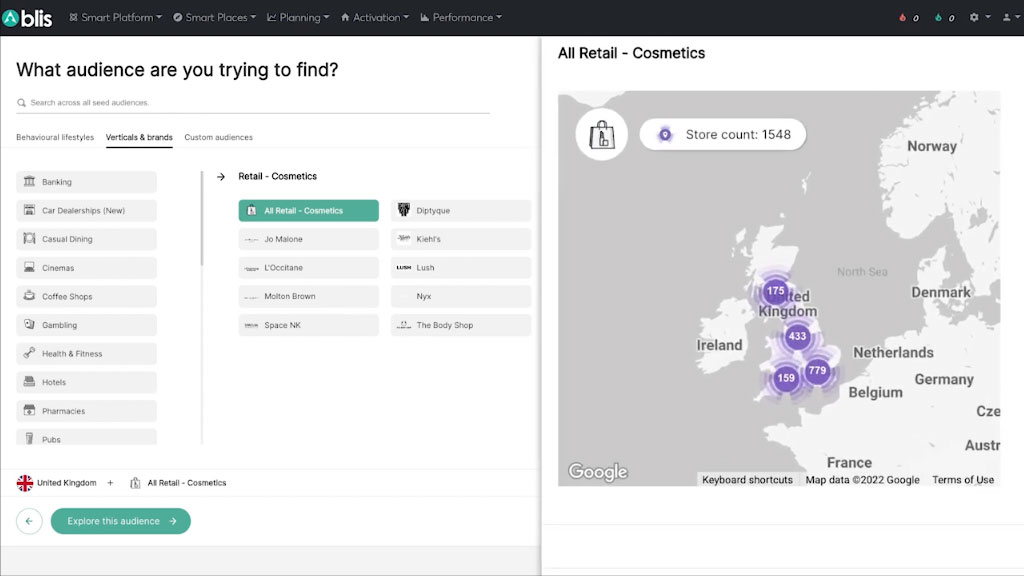Select the Pharmacies vertical
Image resolution: width=1024 pixels, height=576 pixels.
coord(86,411)
